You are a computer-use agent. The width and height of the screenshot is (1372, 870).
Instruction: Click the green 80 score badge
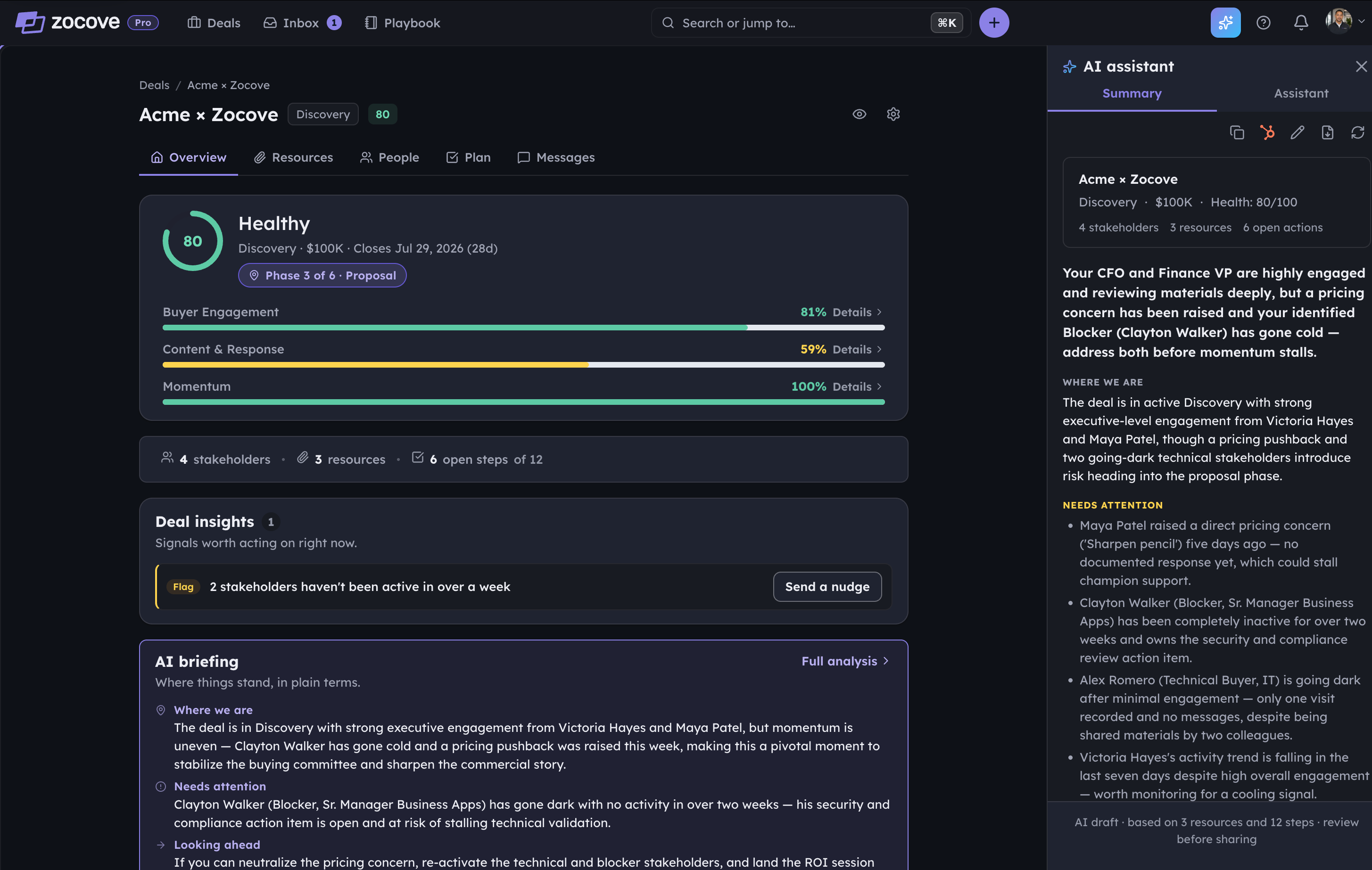point(383,115)
